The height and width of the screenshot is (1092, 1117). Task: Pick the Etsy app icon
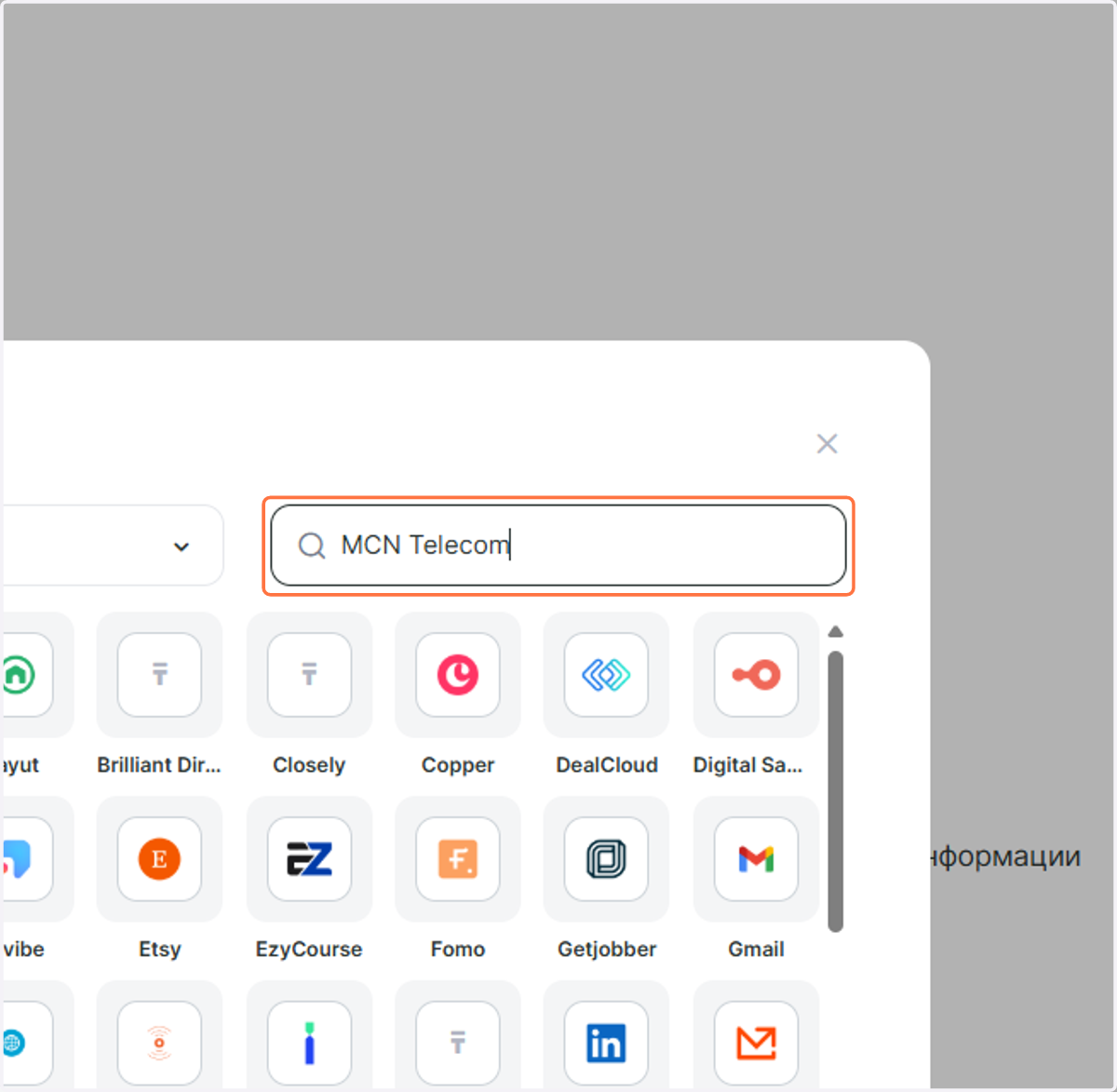point(159,859)
